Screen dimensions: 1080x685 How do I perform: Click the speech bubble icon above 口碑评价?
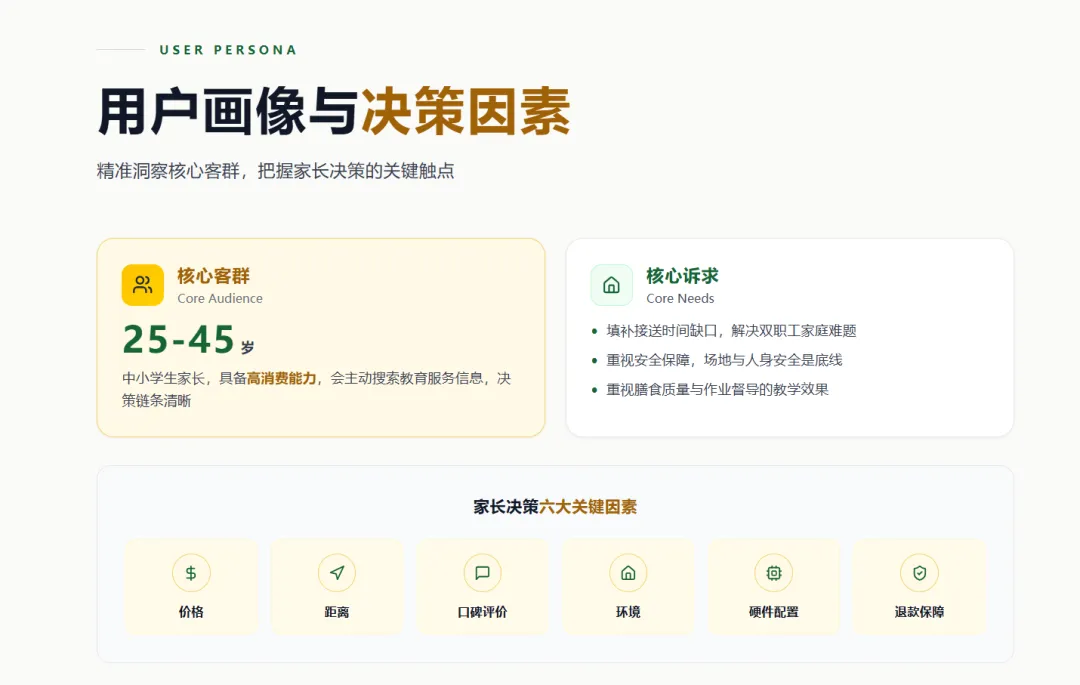click(x=482, y=573)
